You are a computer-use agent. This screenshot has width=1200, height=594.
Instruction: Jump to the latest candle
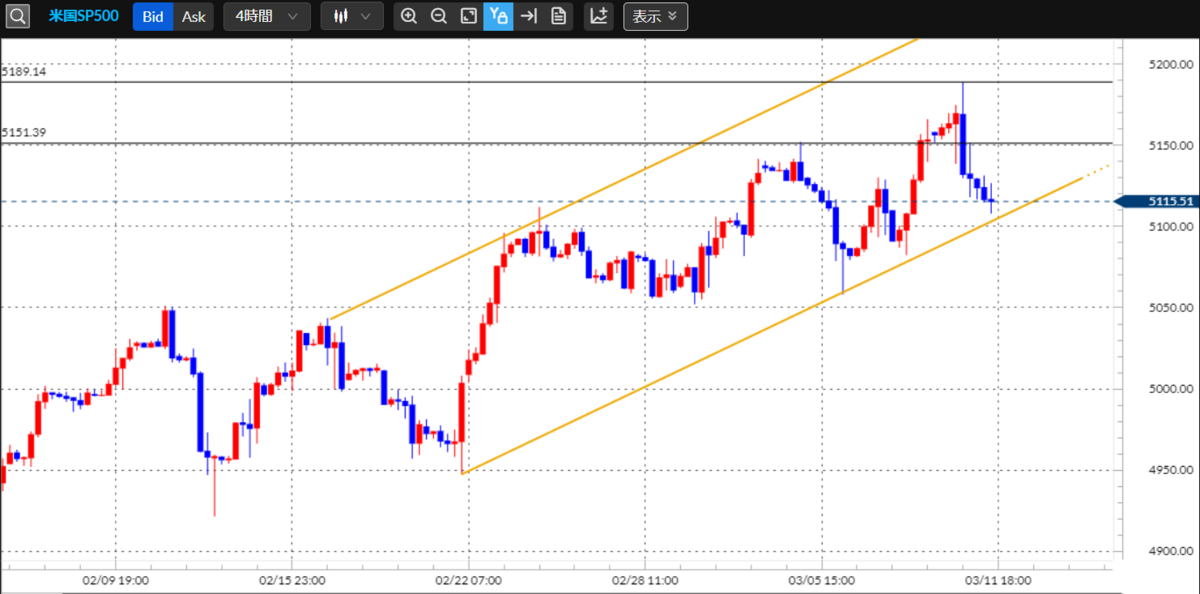click(528, 16)
